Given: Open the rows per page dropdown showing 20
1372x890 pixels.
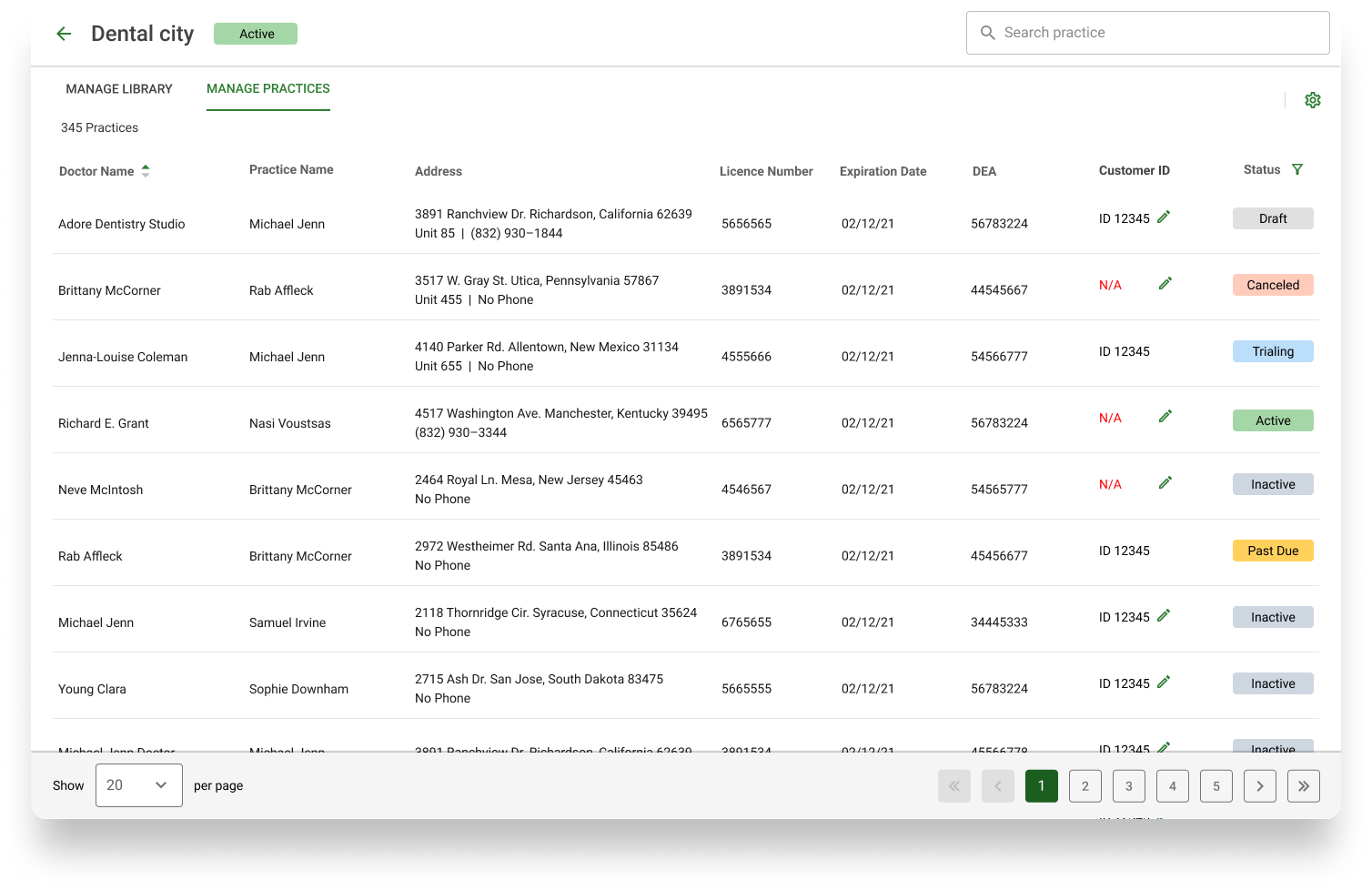Looking at the screenshot, I should (139, 785).
